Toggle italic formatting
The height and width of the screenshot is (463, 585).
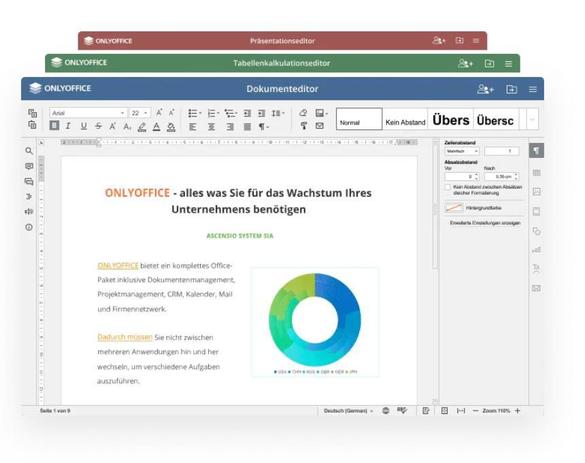pyautogui.click(x=68, y=126)
